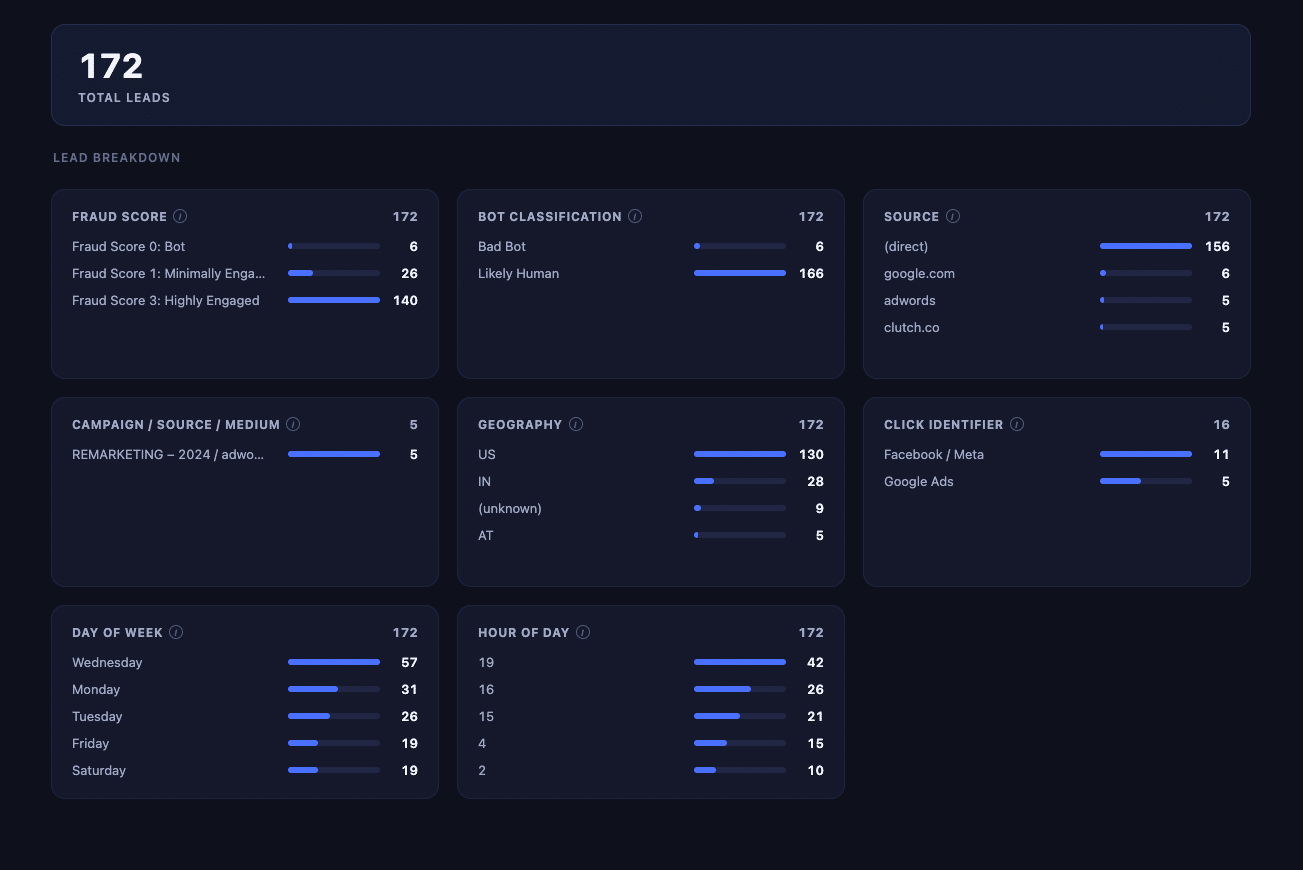Click the Campaign / Source / Medium info icon

click(293, 424)
